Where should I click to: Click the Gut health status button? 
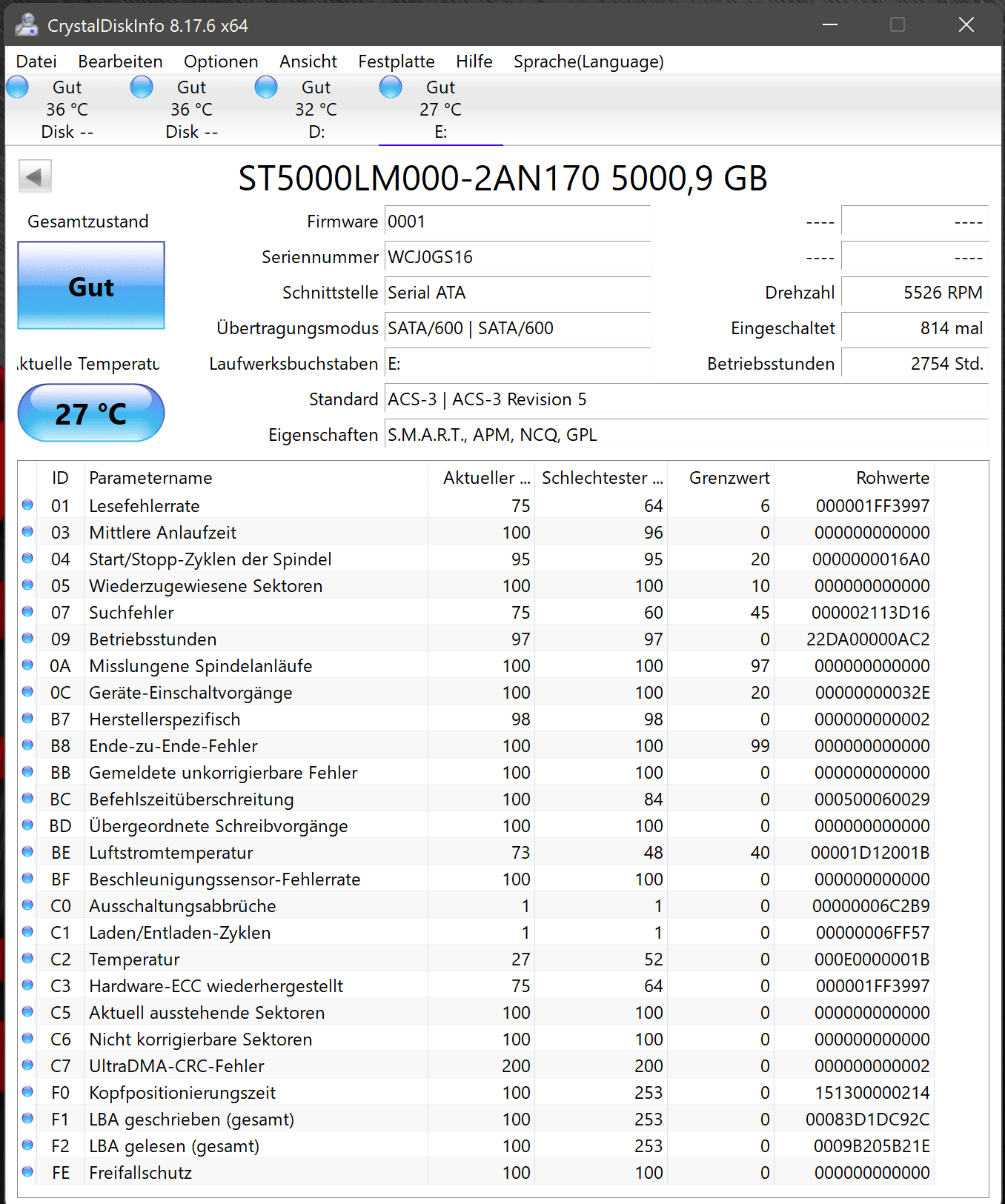tap(91, 286)
